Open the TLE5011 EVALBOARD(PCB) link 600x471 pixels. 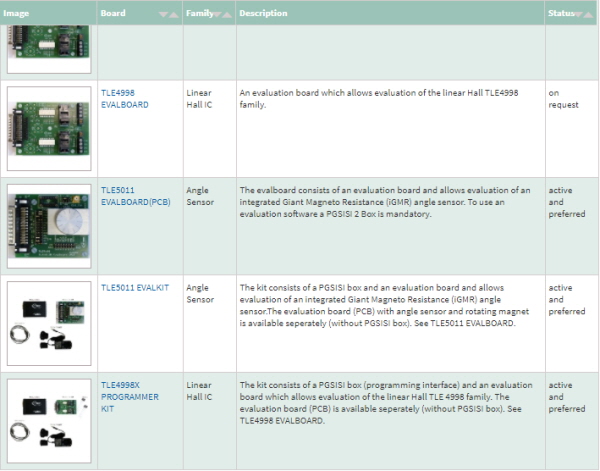click(x=135, y=196)
